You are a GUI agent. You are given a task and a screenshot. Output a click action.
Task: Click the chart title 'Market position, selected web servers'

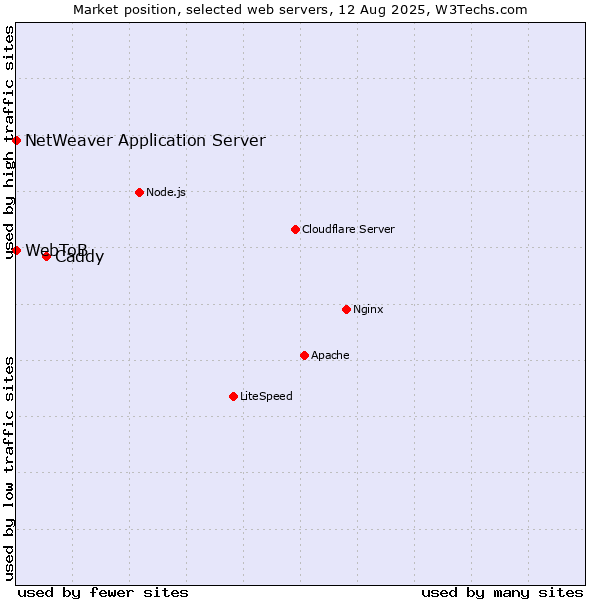tap(201, 10)
